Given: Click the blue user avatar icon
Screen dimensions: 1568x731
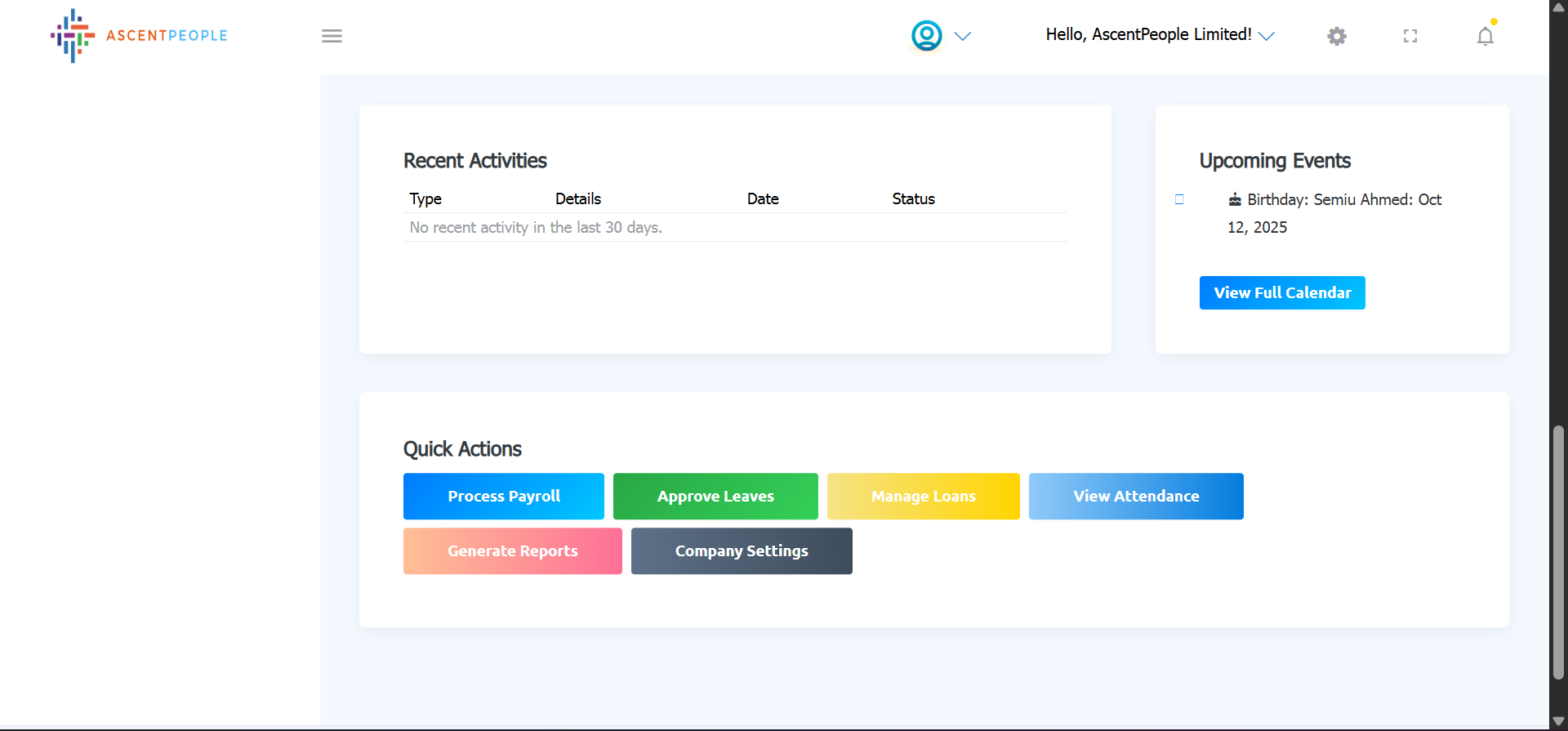Looking at the screenshot, I should point(926,36).
